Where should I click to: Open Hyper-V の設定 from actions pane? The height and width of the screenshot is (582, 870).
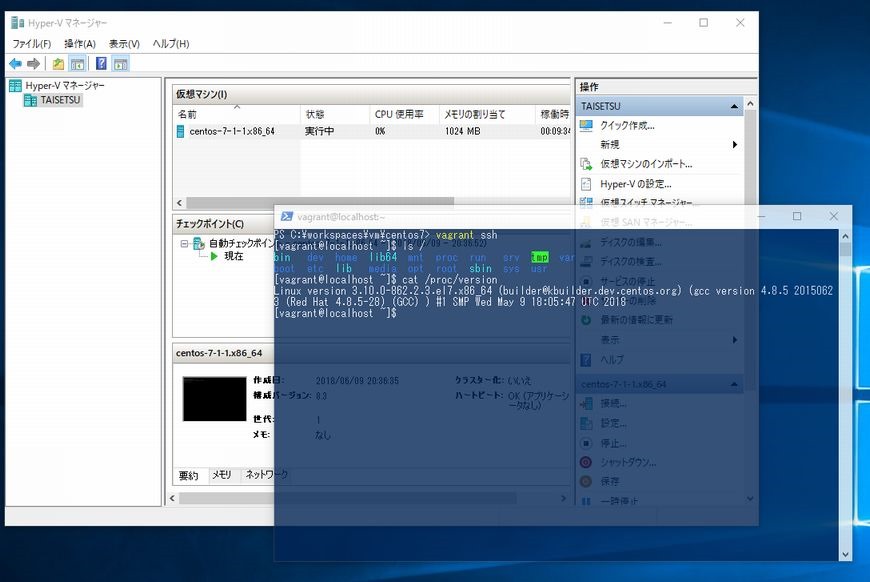click(x=635, y=184)
